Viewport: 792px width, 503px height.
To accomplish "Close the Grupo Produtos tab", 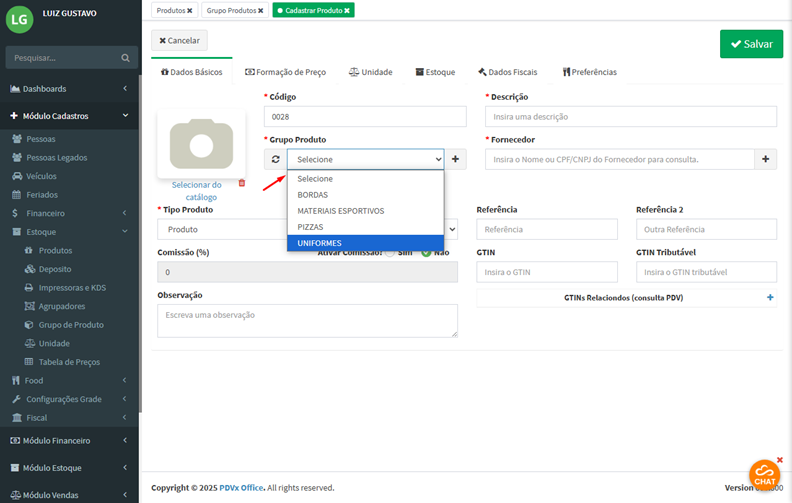I will [x=260, y=10].
